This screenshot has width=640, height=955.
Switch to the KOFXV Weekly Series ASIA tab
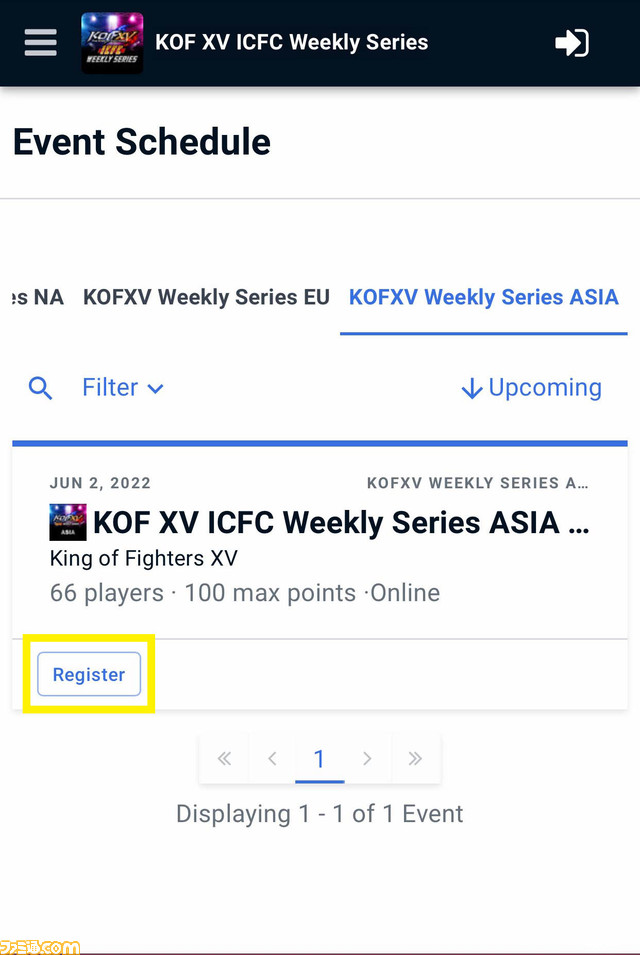coord(483,296)
